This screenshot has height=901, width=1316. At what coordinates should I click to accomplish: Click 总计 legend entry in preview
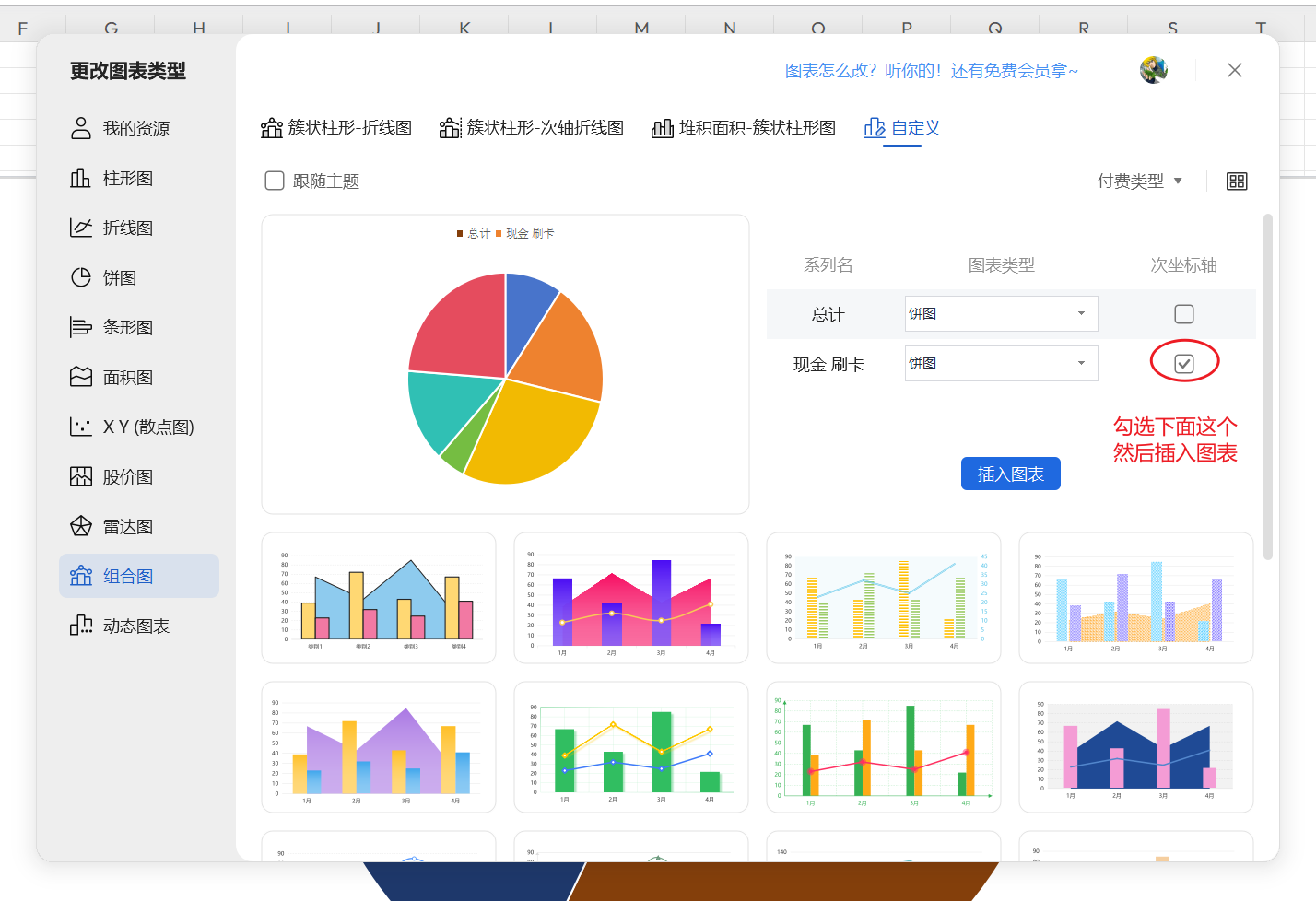pos(474,233)
